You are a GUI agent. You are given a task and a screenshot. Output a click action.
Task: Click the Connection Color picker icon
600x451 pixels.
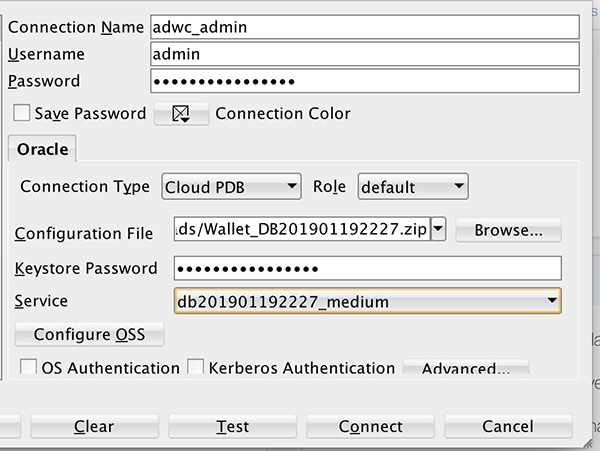(x=181, y=114)
